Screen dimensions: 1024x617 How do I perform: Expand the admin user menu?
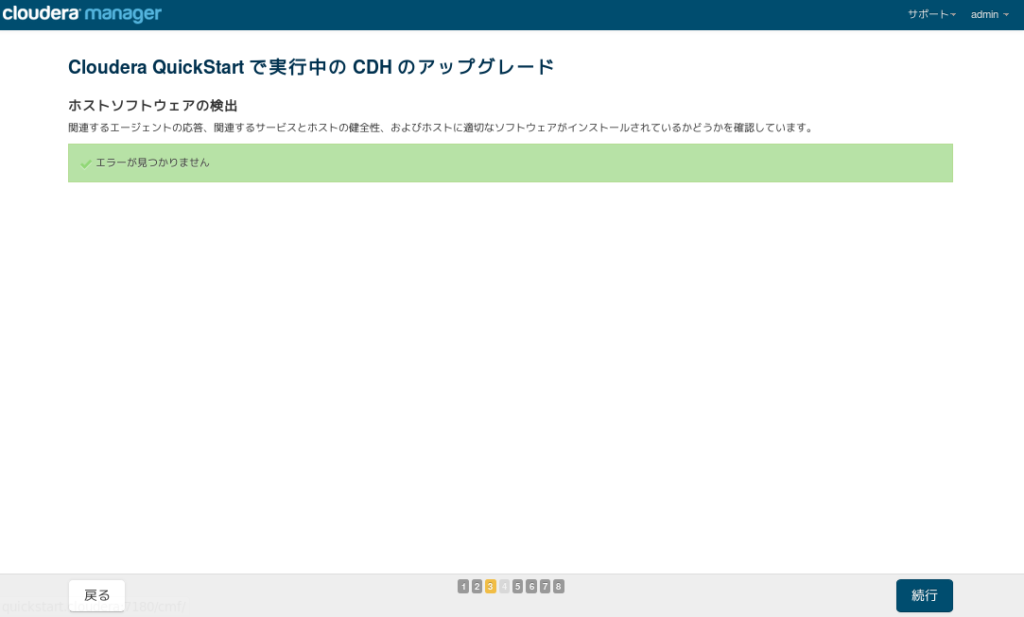pos(989,14)
